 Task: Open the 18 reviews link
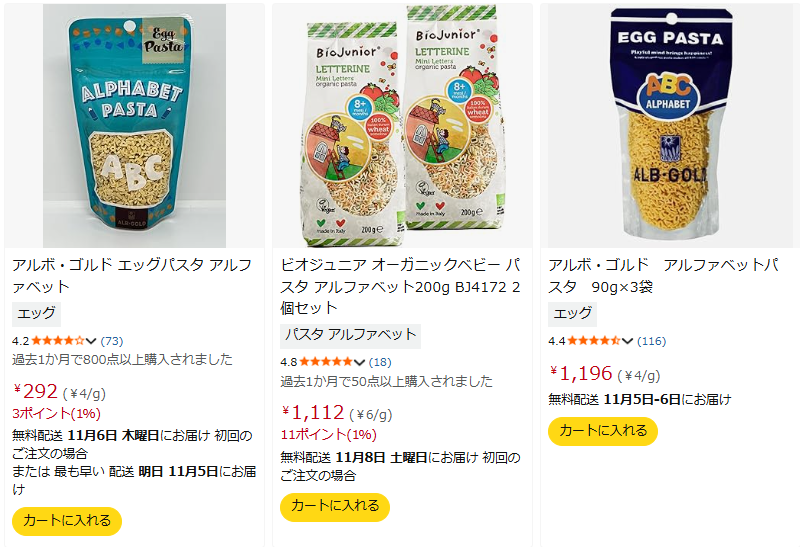(381, 362)
